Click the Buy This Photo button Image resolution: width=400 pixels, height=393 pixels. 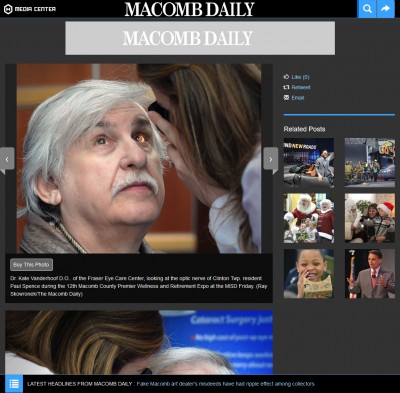click(31, 265)
